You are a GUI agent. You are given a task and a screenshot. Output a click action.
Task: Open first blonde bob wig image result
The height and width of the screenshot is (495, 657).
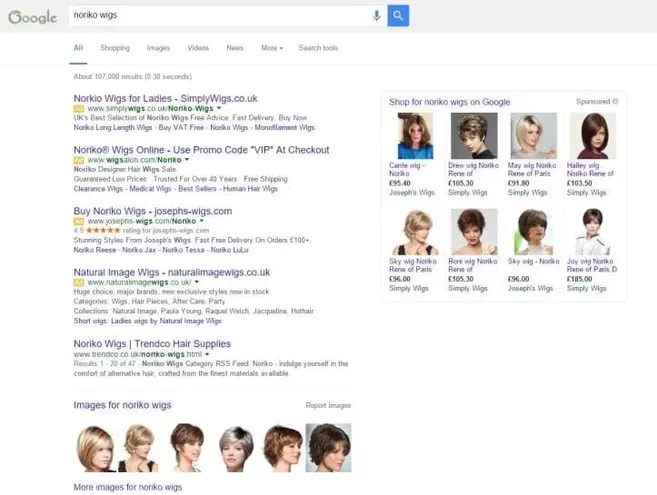click(x=96, y=448)
